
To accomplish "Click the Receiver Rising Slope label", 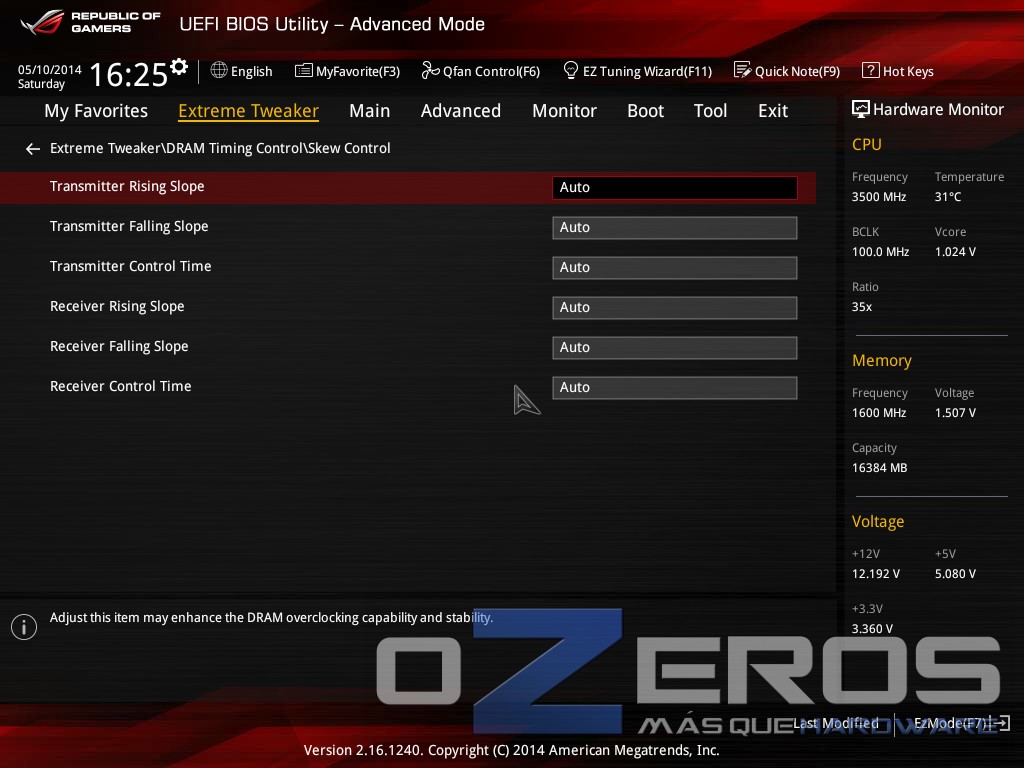I will pyautogui.click(x=118, y=306).
